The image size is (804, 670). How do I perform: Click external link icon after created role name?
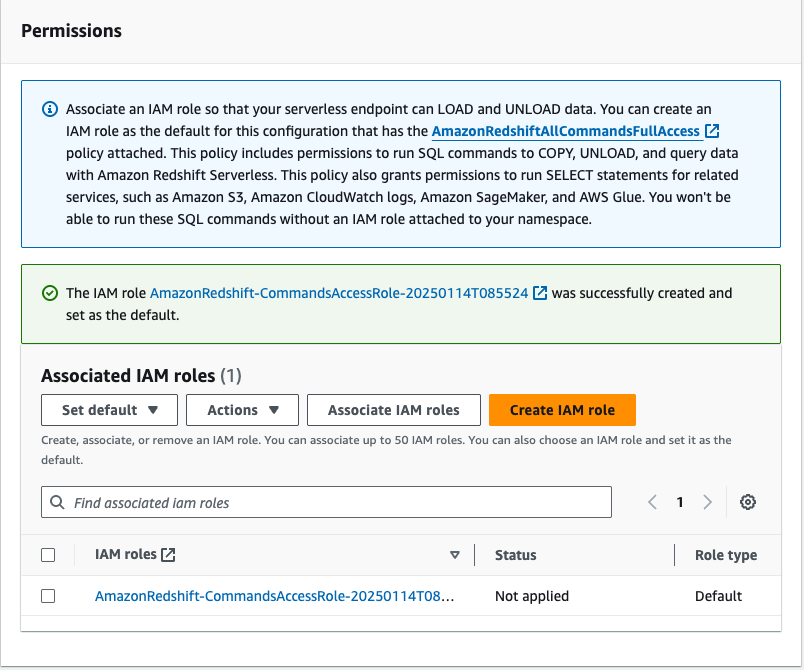(540, 294)
